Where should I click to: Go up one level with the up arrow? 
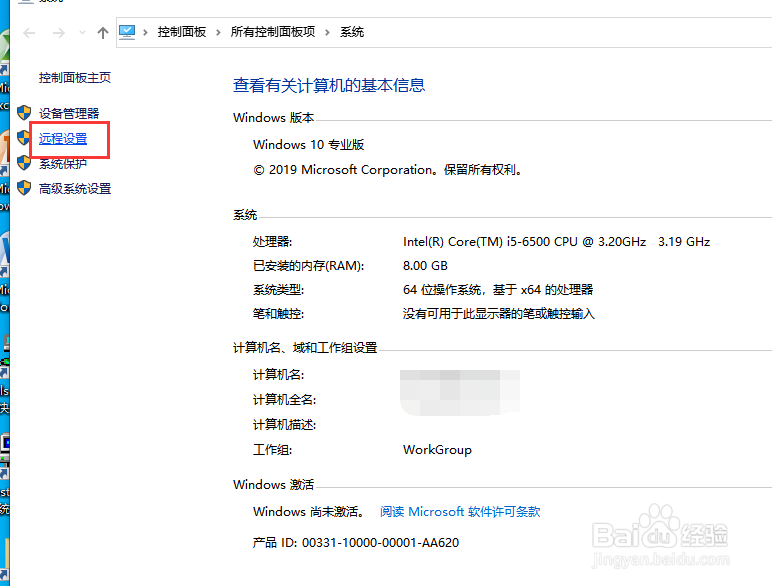pos(102,33)
